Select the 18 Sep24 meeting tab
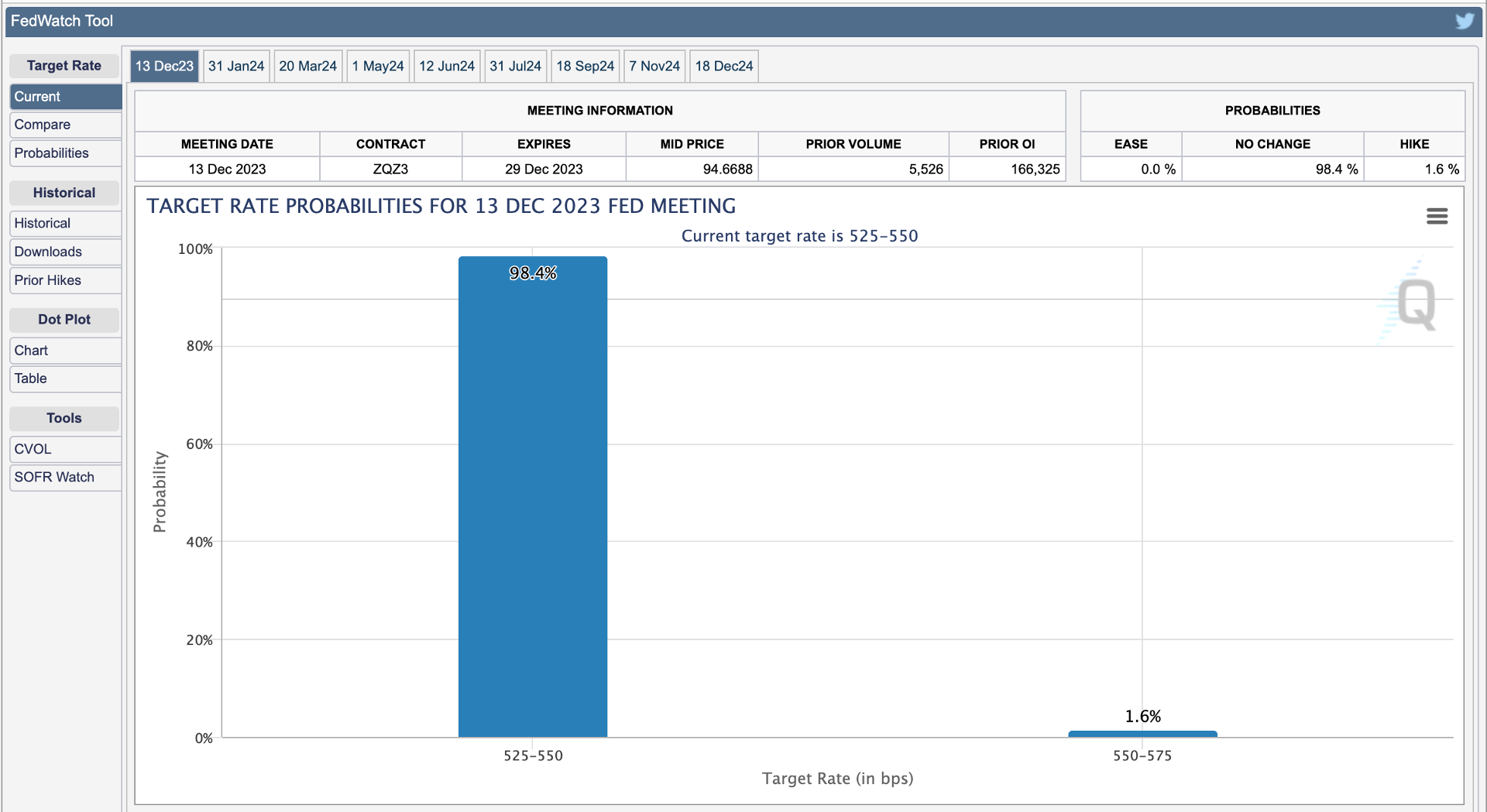Screen dimensions: 1487x812 (x=585, y=66)
